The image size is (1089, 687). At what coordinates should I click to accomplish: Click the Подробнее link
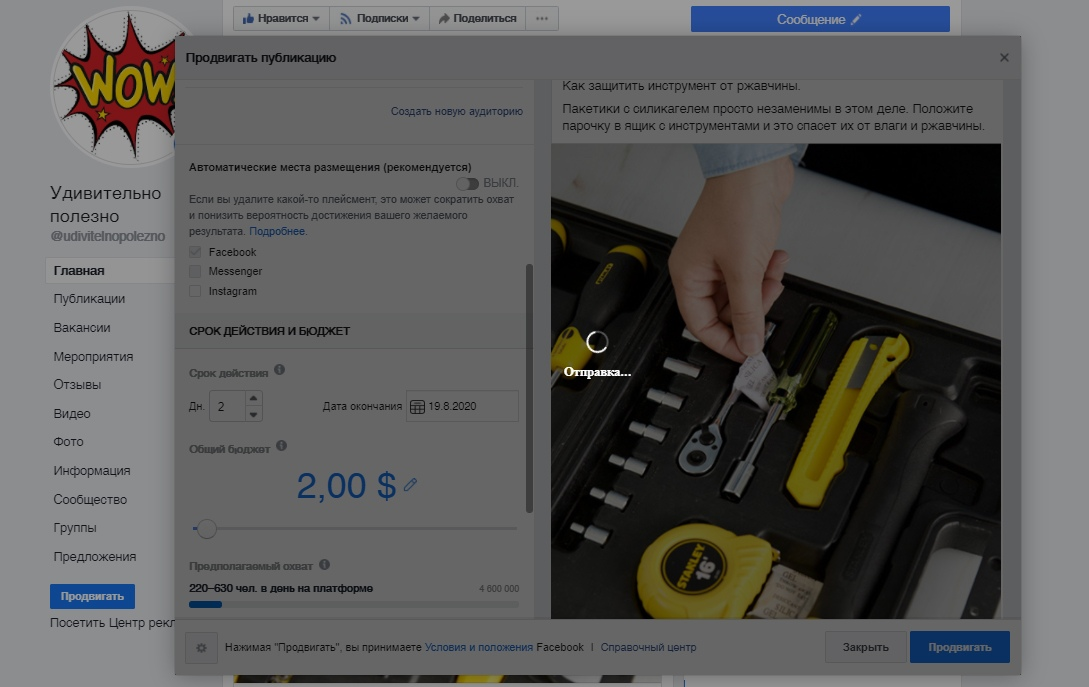coord(277,231)
